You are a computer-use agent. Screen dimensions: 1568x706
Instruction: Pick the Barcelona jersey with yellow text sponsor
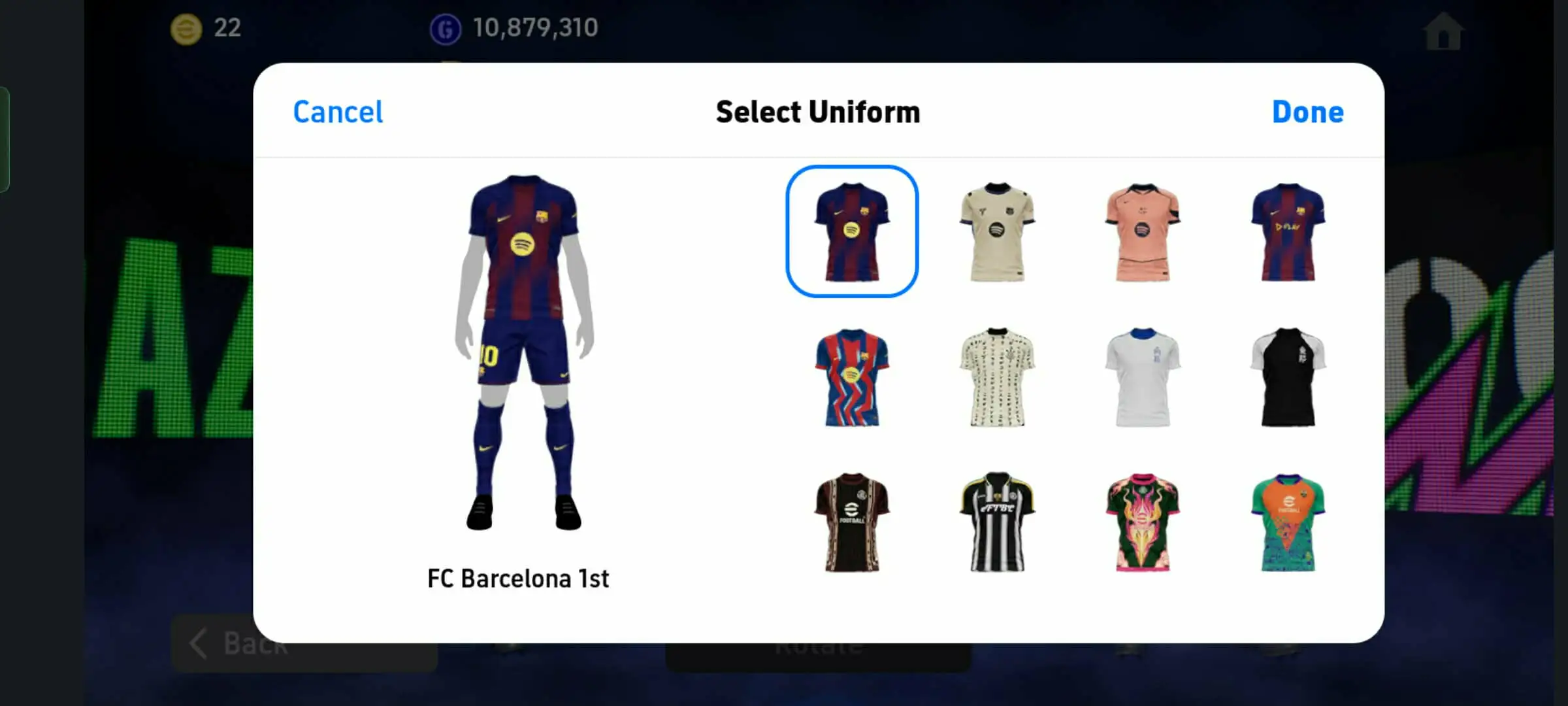pyautogui.click(x=1288, y=232)
